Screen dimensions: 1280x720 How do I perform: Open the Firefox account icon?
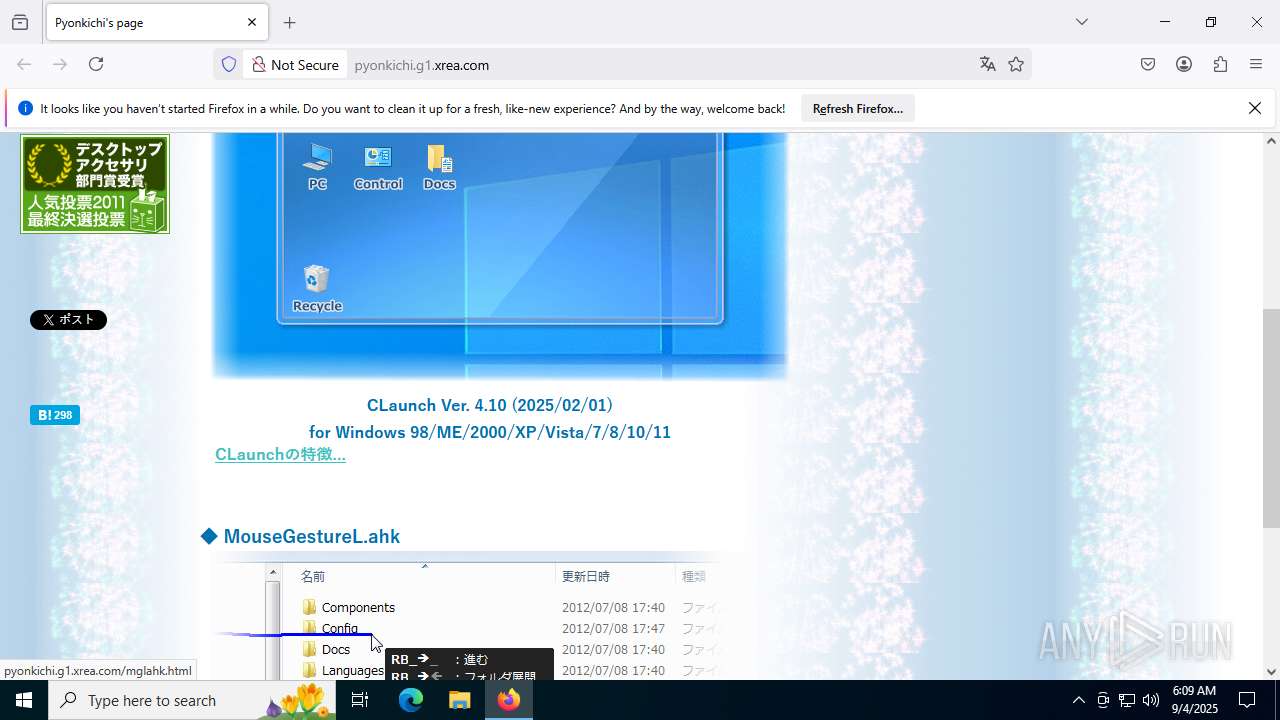(x=1184, y=64)
